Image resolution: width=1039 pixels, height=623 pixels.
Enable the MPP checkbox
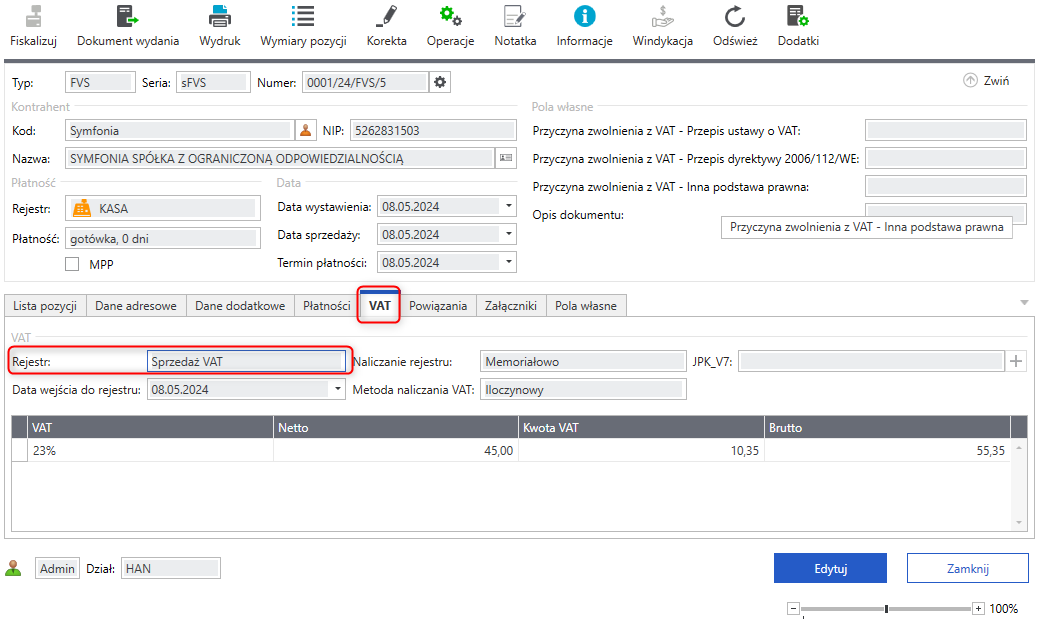[x=72, y=264]
